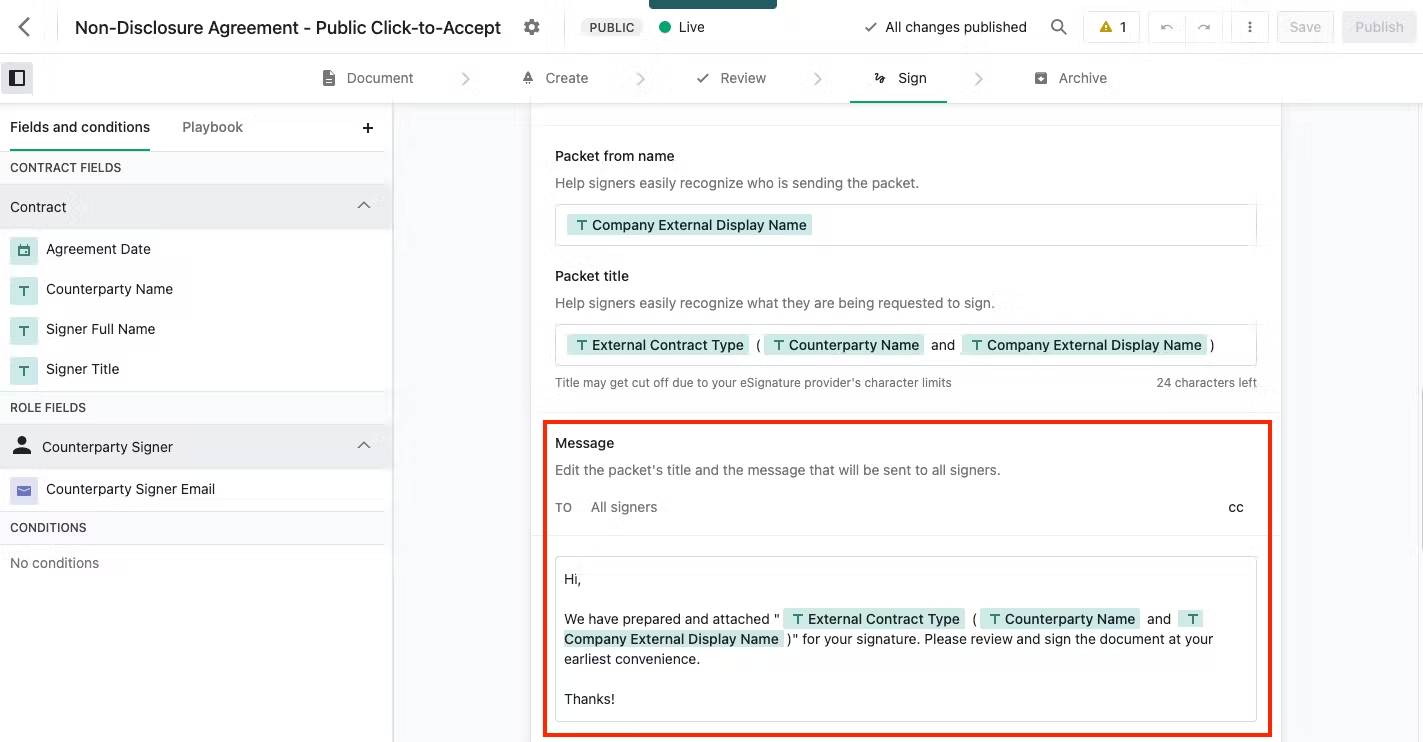Screen dimensions: 1423x742
Task: Collapse the Counterparty Signer role section
Action: pos(364,445)
